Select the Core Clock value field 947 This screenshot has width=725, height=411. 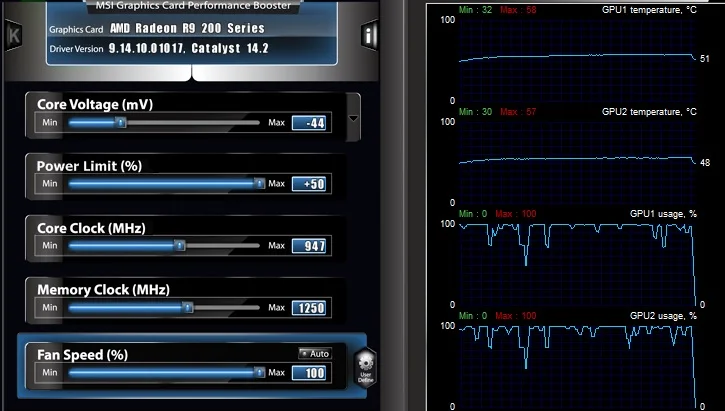(309, 246)
